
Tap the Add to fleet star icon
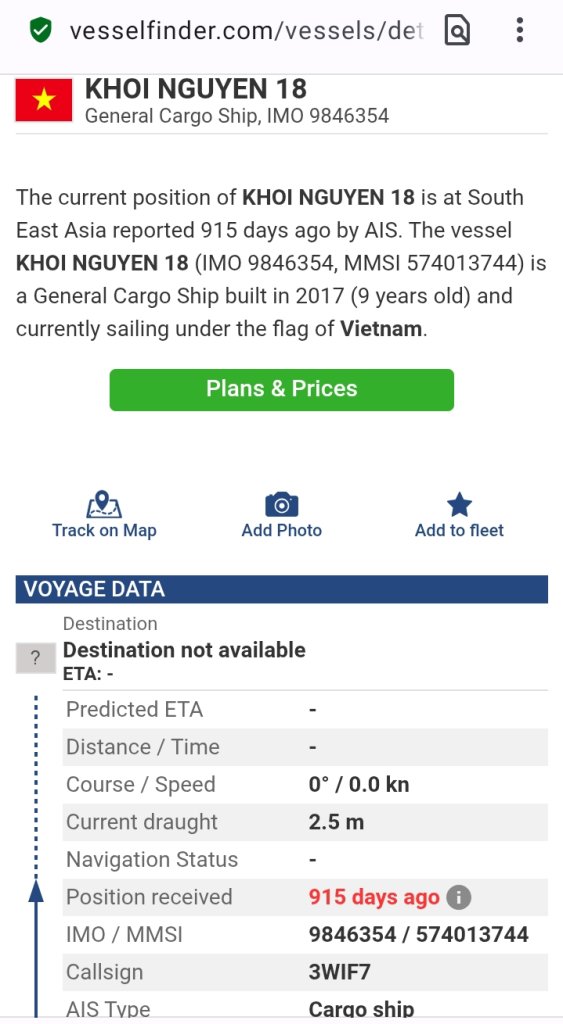pos(459,505)
